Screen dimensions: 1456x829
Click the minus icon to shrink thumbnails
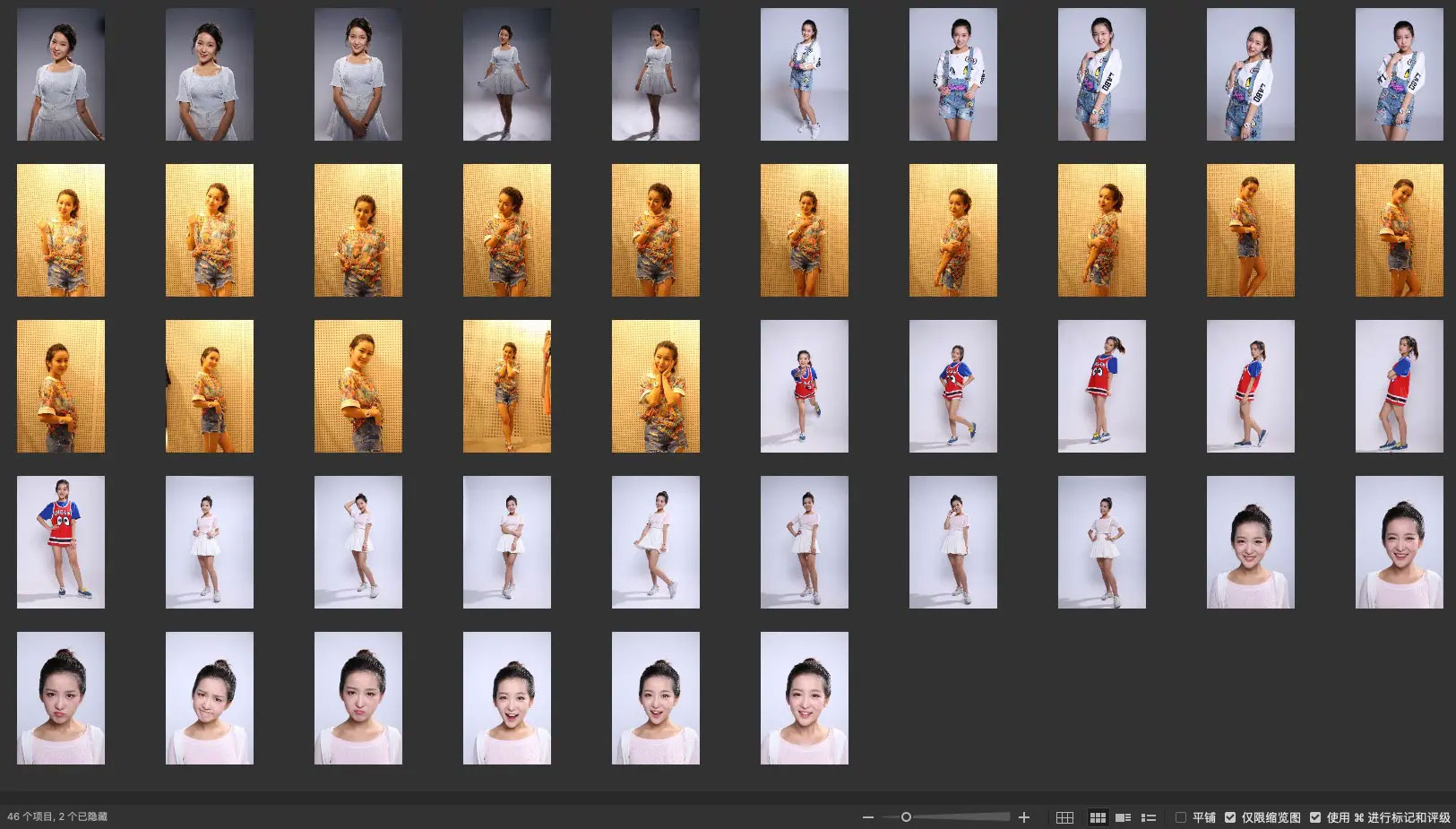tap(867, 817)
